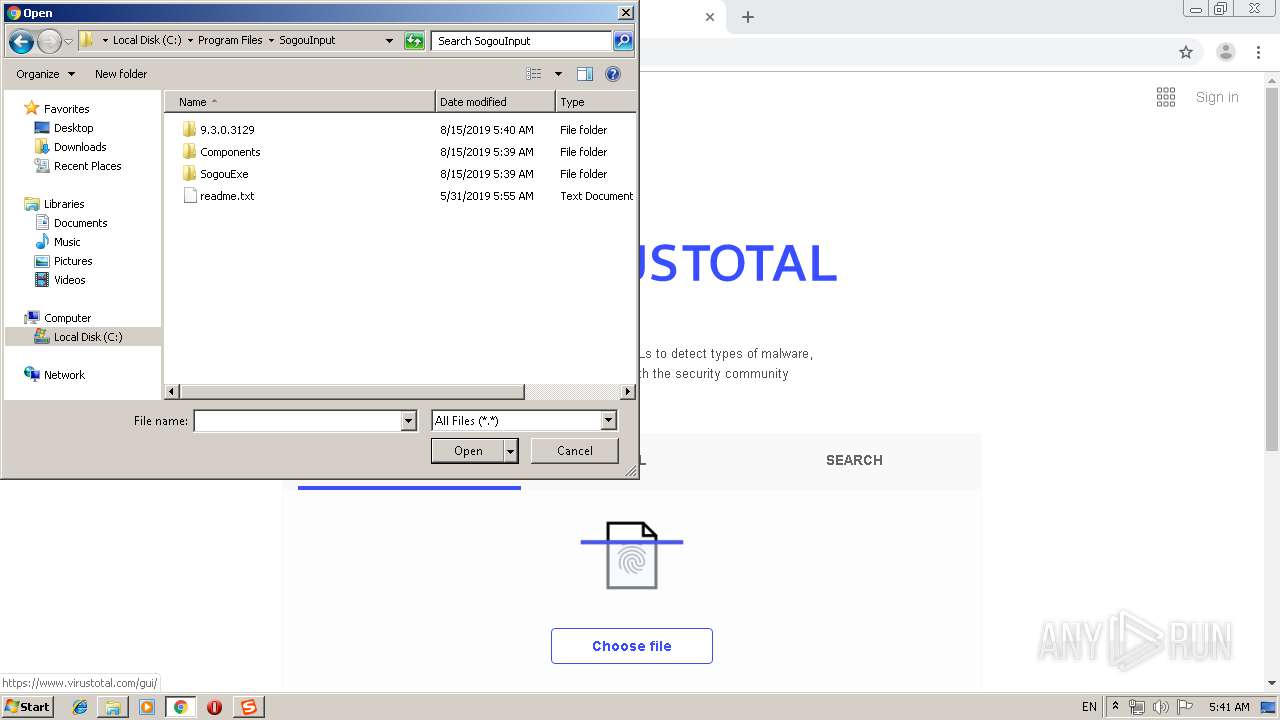The height and width of the screenshot is (720, 1280).
Task: Click the Start button
Action: tap(27, 707)
